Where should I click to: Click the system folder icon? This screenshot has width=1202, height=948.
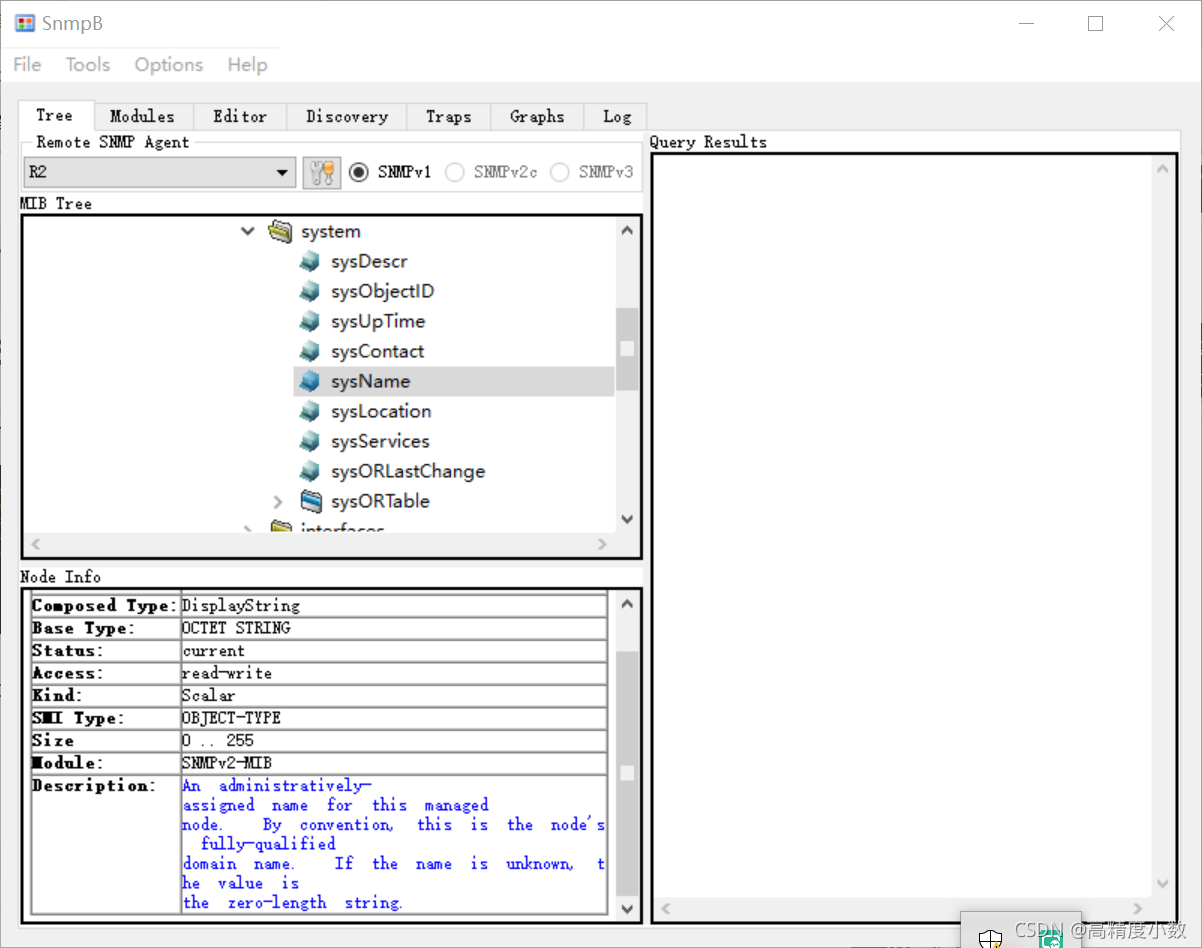(280, 232)
